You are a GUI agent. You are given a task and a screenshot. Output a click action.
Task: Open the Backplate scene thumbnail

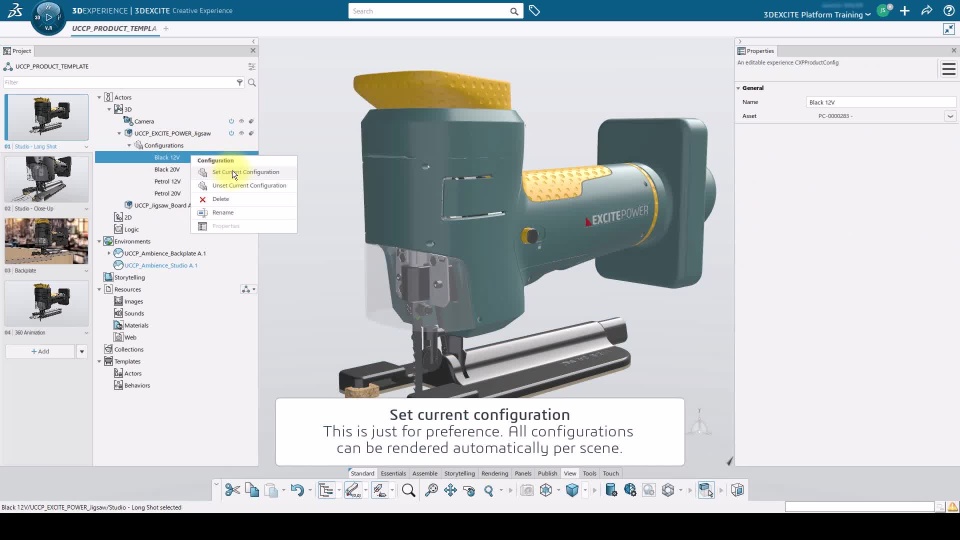coord(47,241)
